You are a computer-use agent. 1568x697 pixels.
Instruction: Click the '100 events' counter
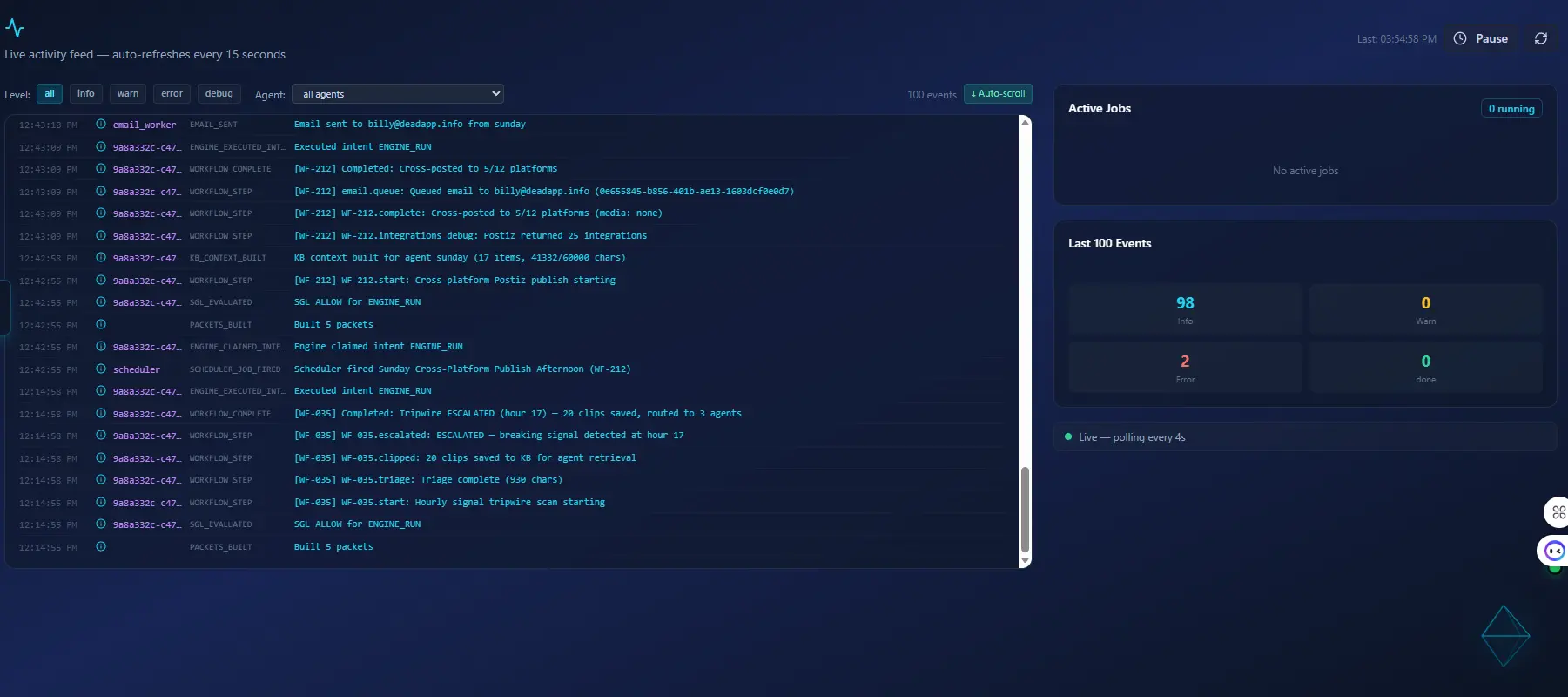click(x=932, y=95)
